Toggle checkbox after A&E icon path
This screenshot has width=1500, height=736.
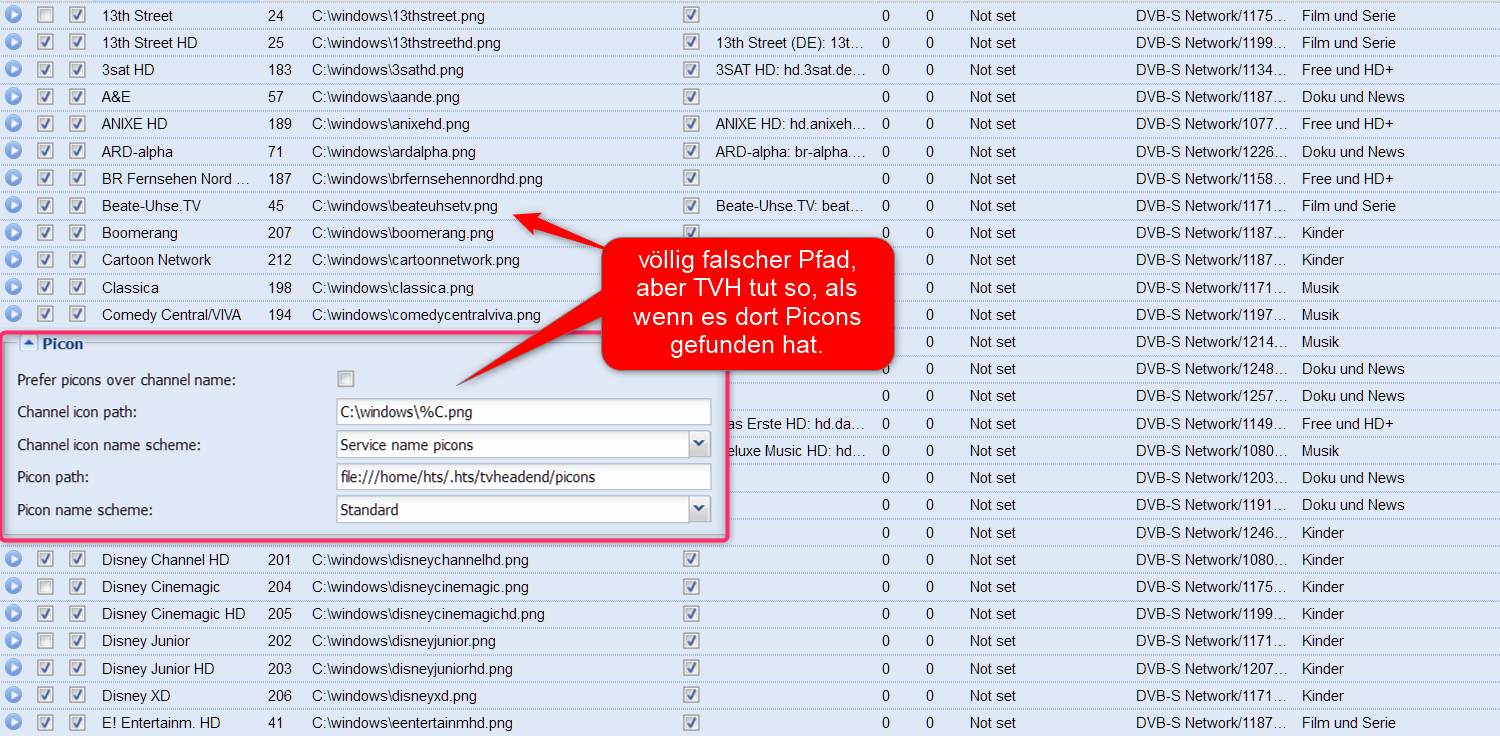(691, 97)
